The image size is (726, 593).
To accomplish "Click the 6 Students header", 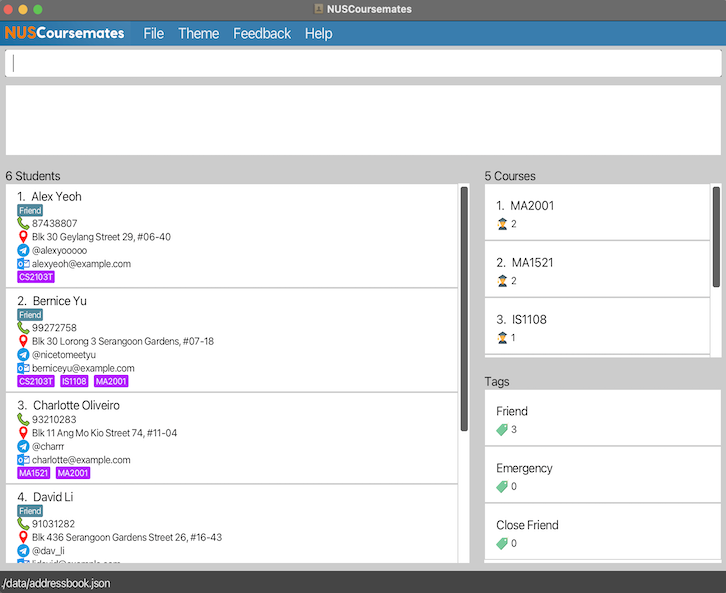I will point(33,176).
